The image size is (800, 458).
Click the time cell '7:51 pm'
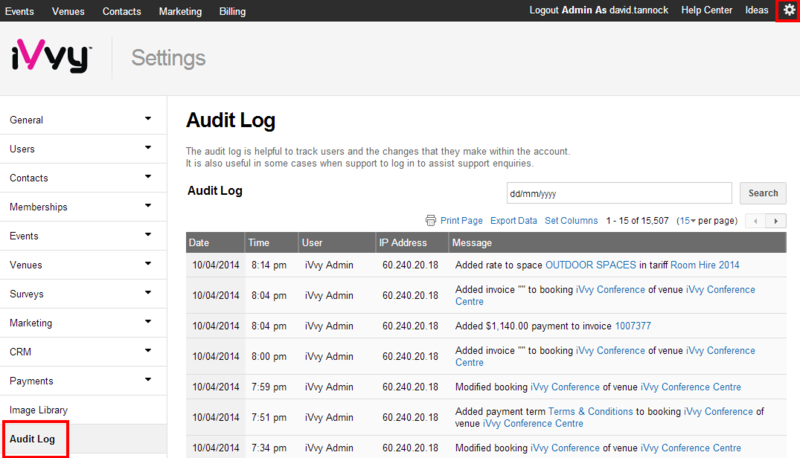[x=269, y=418]
